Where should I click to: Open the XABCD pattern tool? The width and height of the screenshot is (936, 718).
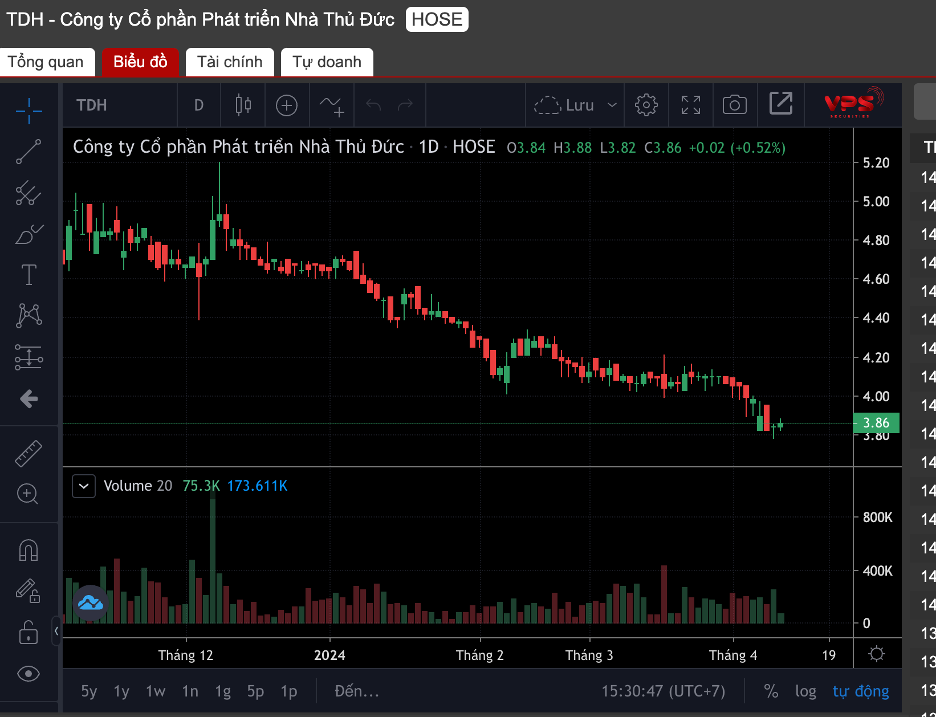(29, 316)
